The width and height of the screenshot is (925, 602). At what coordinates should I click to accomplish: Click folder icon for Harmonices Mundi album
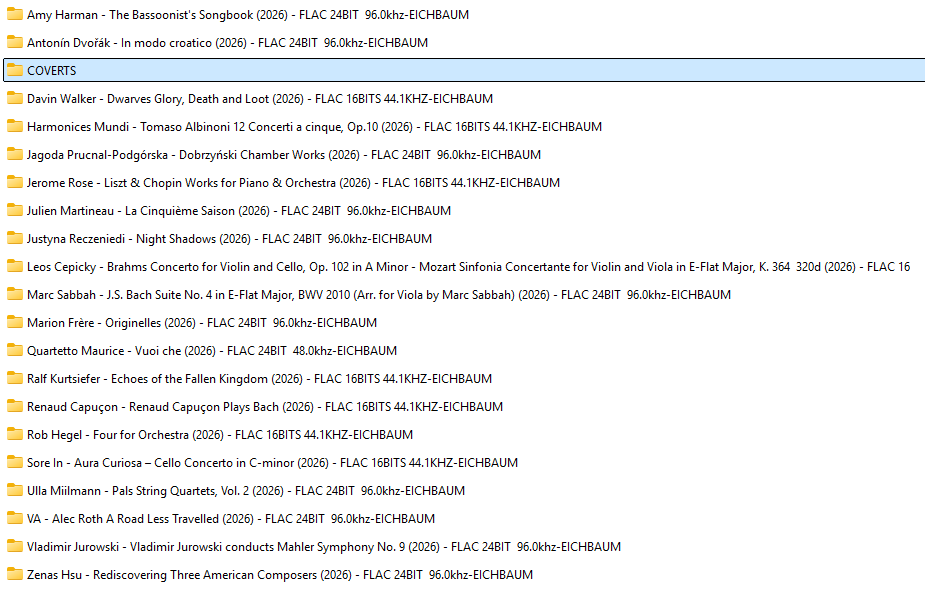(14, 127)
